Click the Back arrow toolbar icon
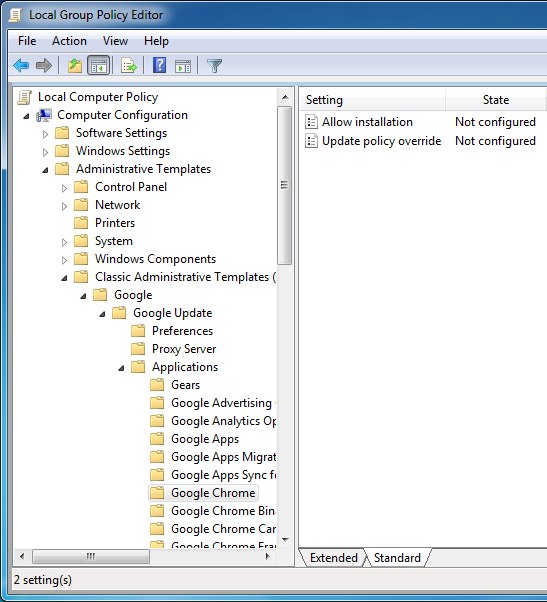This screenshot has height=602, width=547. pos(21,65)
